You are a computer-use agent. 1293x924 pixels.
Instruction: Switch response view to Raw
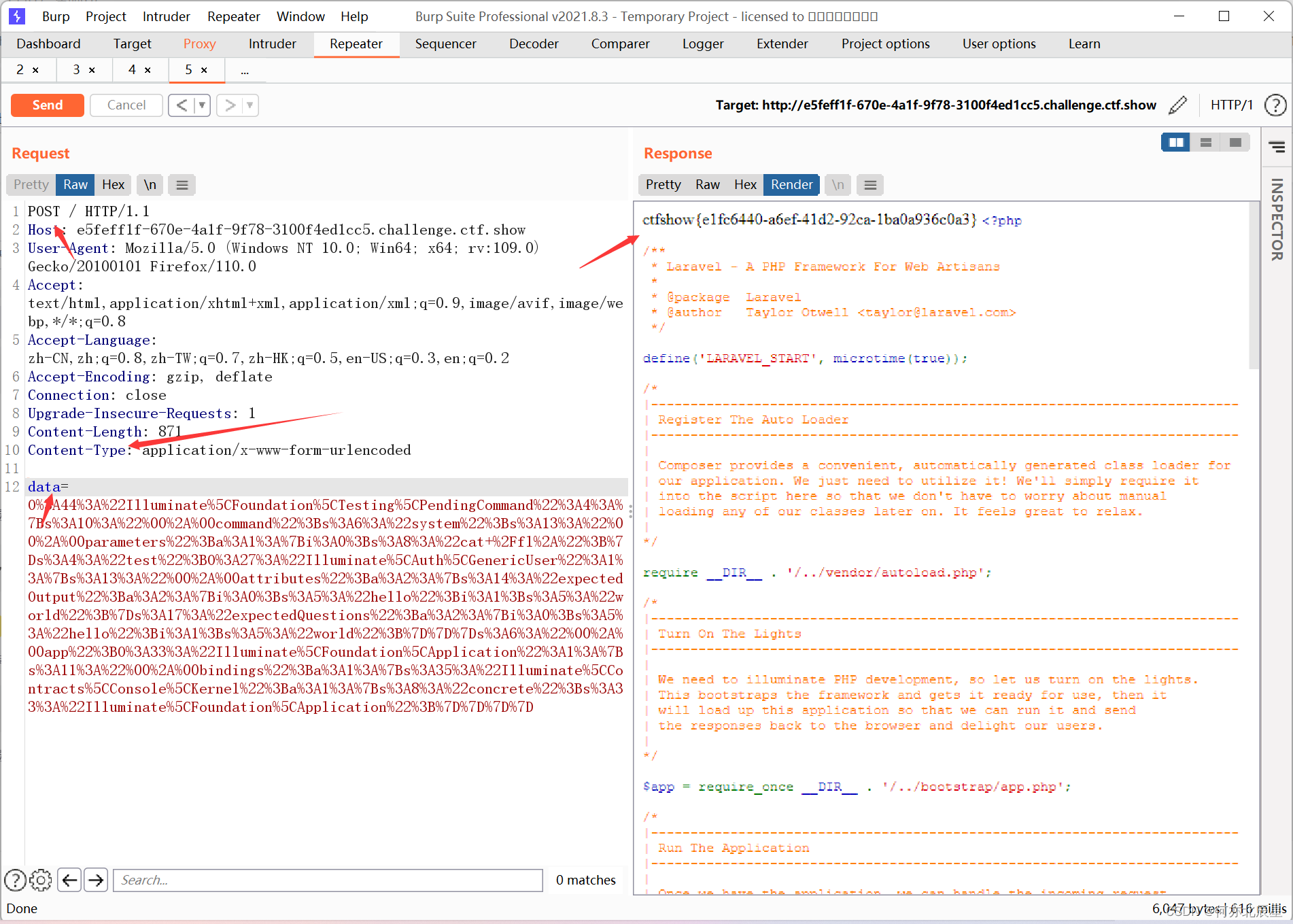[708, 185]
